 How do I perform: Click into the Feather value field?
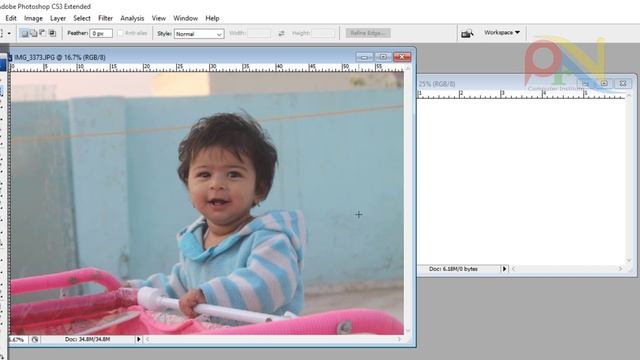(101, 33)
